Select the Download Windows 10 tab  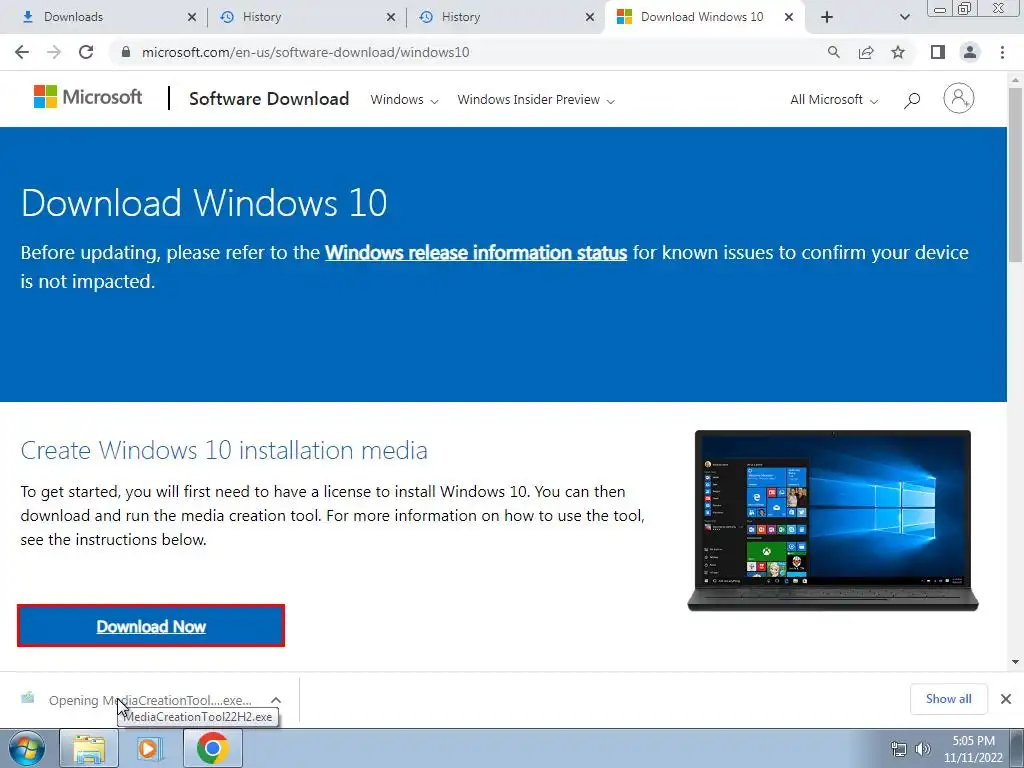pos(702,17)
